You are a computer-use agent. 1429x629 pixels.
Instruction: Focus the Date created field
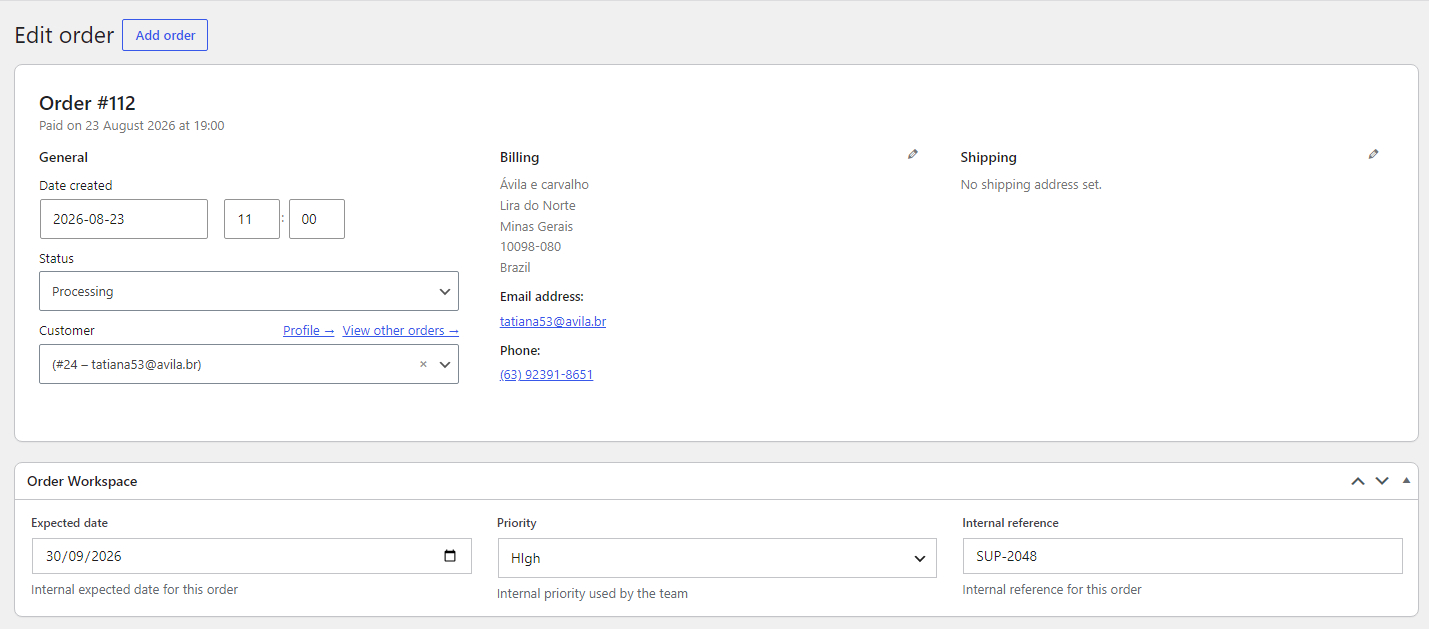[124, 219]
